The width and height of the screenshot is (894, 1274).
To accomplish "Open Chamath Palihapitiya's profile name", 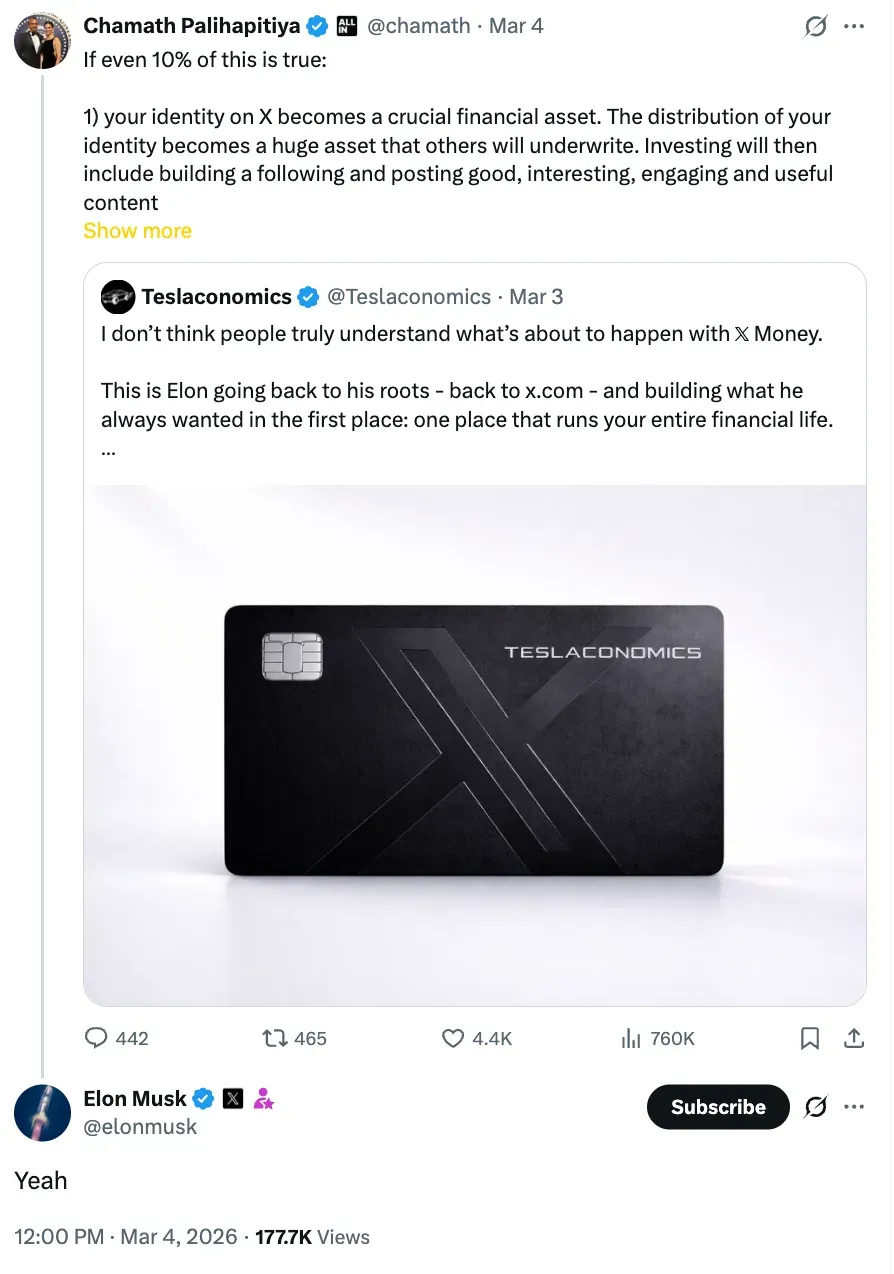I will point(192,25).
